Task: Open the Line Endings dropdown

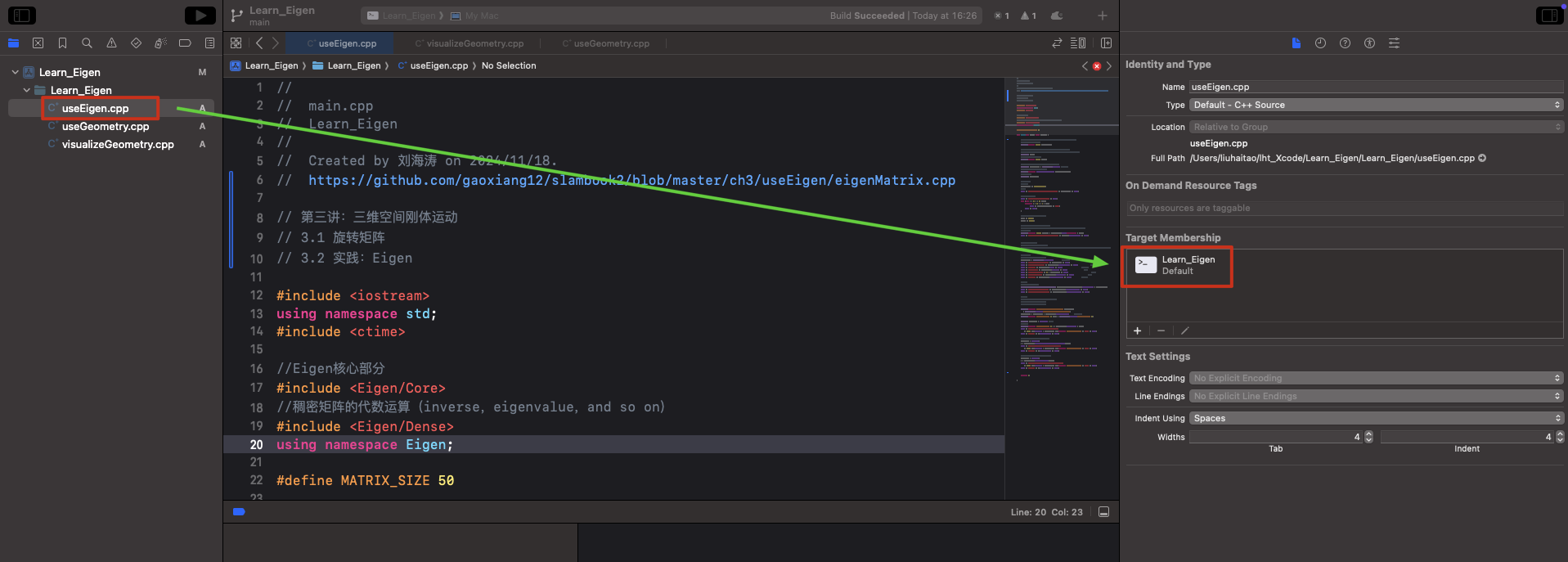Action: click(x=1377, y=396)
